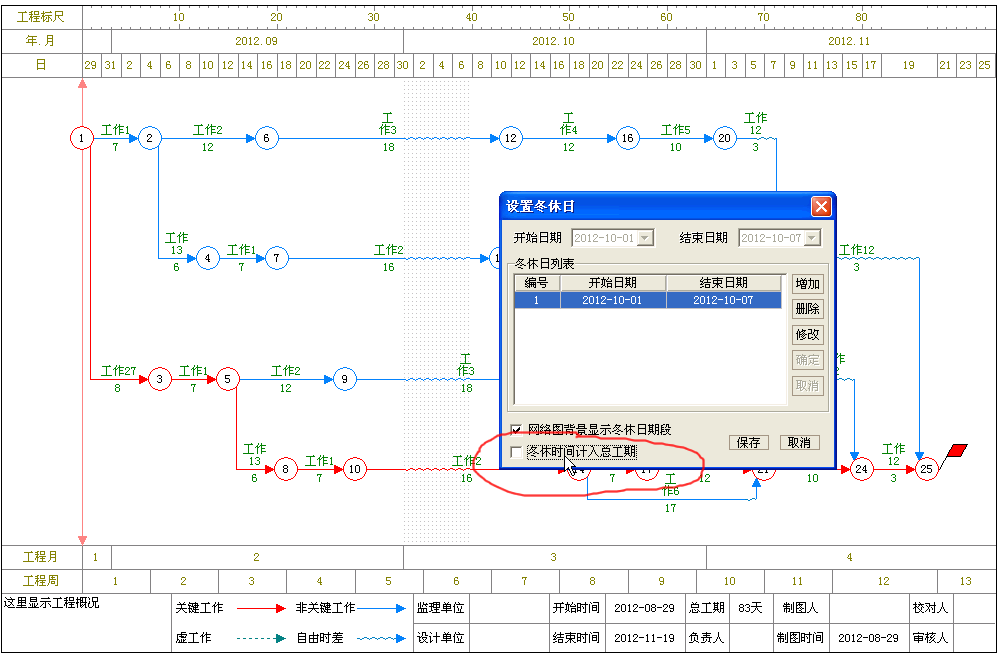This screenshot has width=1004, height=658.
Task: Click 工程标尺 ruler label
Action: (40, 17)
